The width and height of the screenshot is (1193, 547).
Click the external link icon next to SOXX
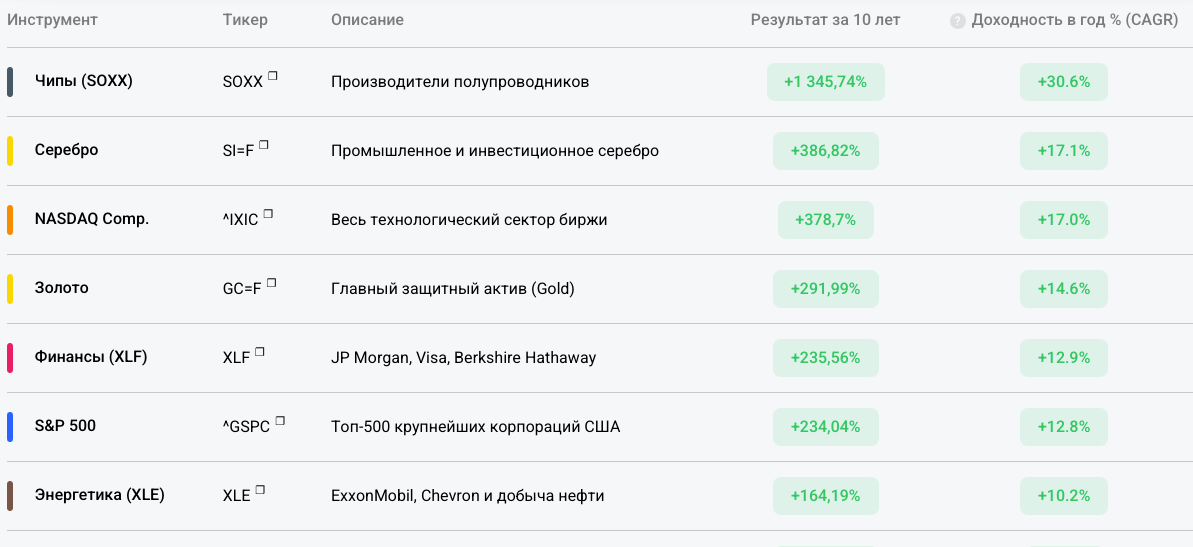(x=273, y=75)
